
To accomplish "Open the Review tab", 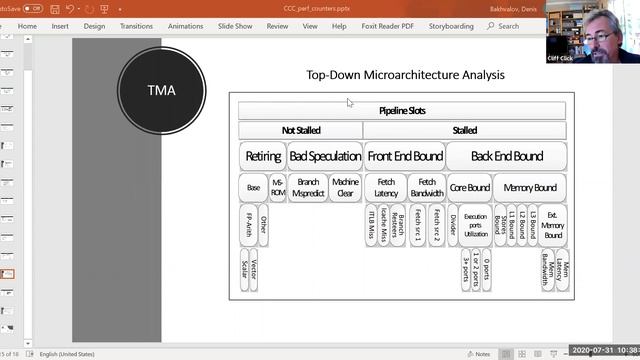I will click(277, 26).
